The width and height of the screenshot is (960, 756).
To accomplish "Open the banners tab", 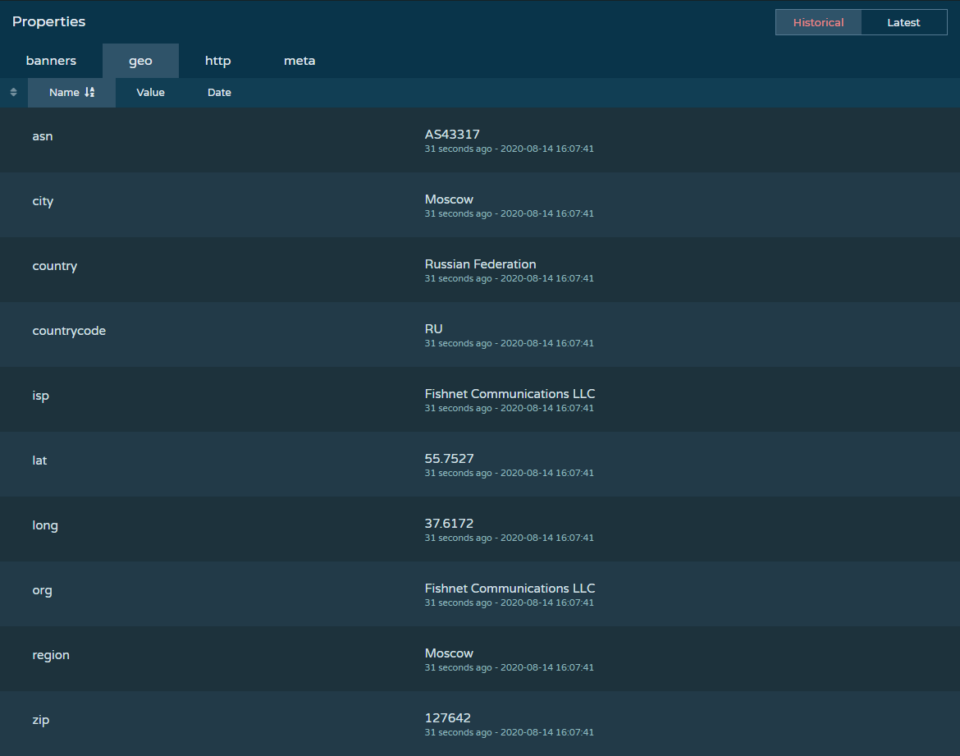I will coord(51,61).
